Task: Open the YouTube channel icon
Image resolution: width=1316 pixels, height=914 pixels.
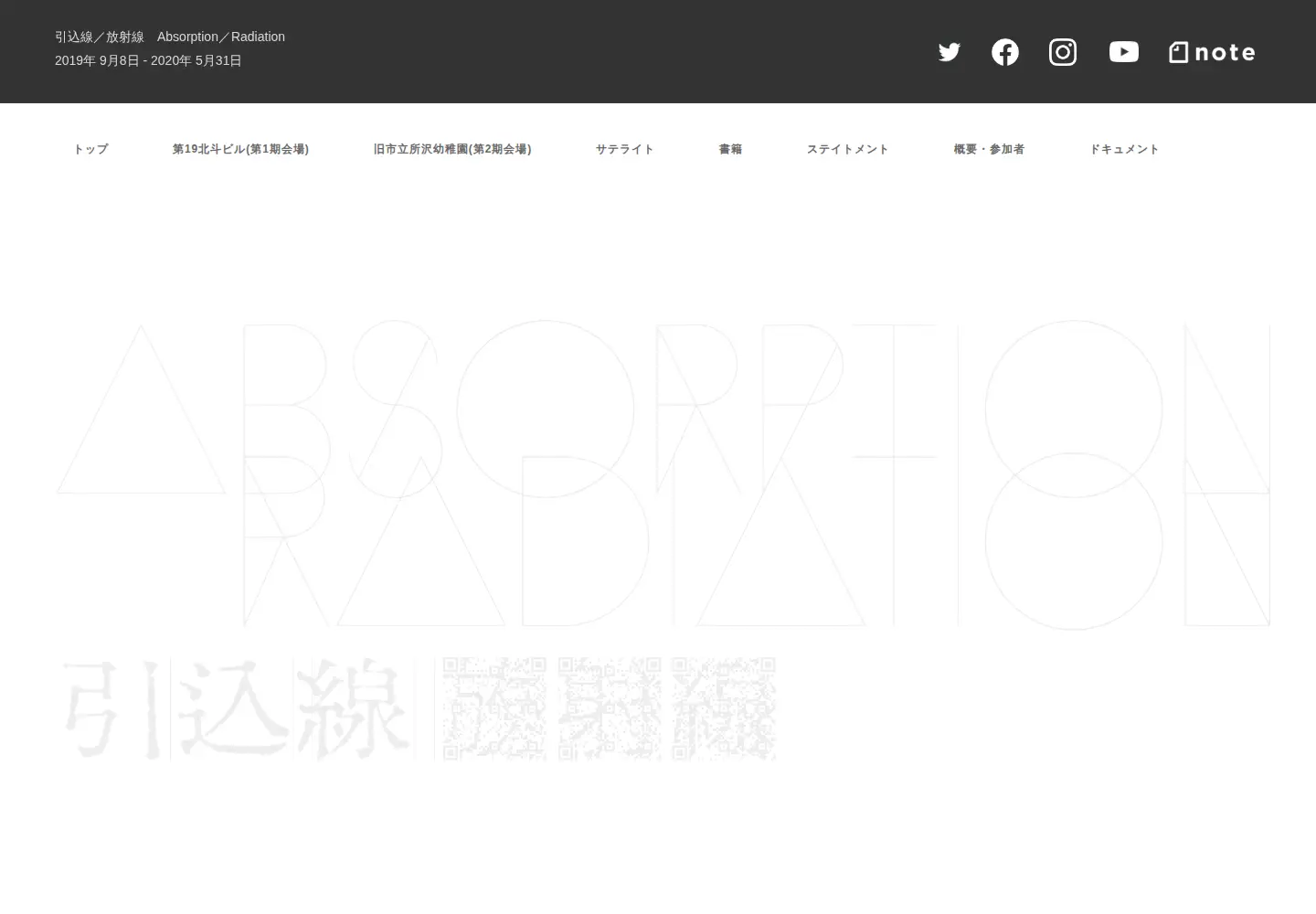Action: 1124,52
